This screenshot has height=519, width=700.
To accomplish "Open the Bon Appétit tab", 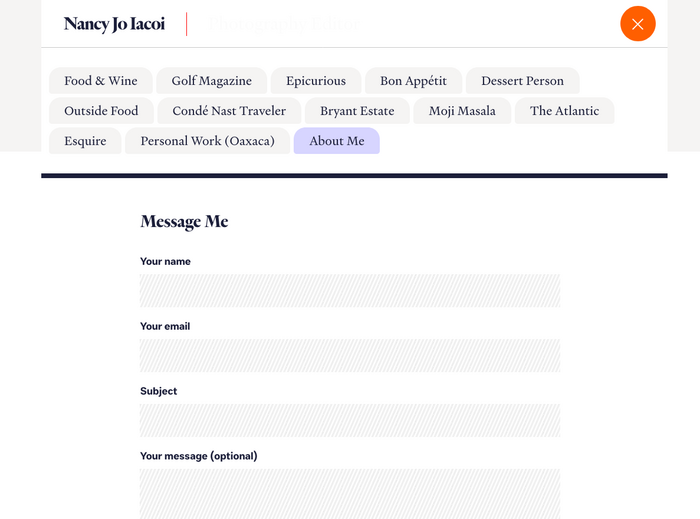I will [413, 81].
